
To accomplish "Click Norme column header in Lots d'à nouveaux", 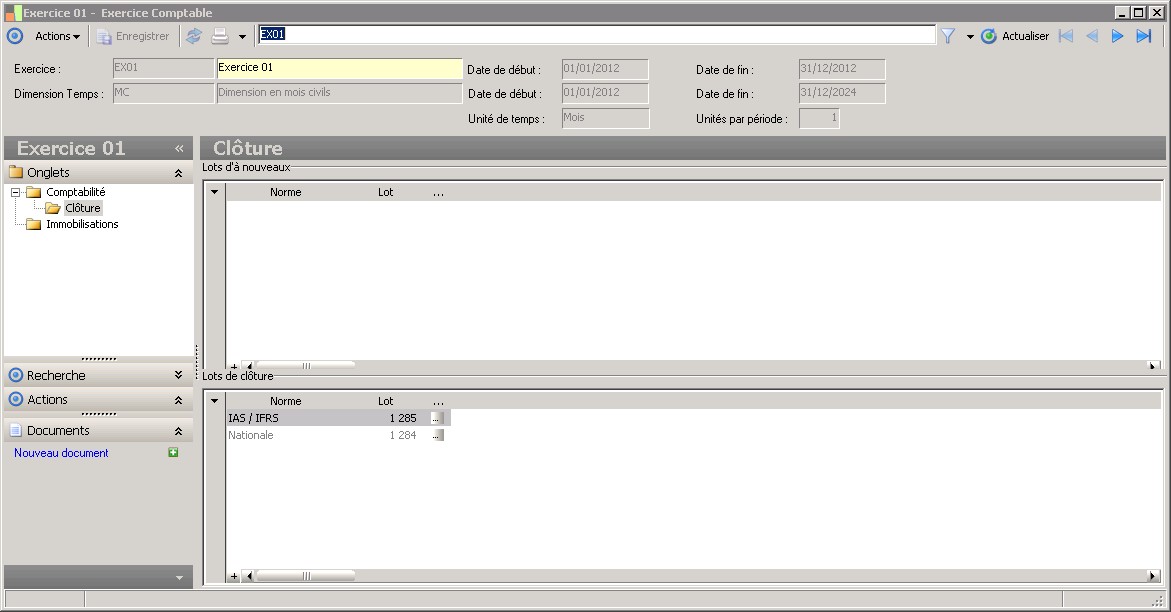I will [x=285, y=192].
